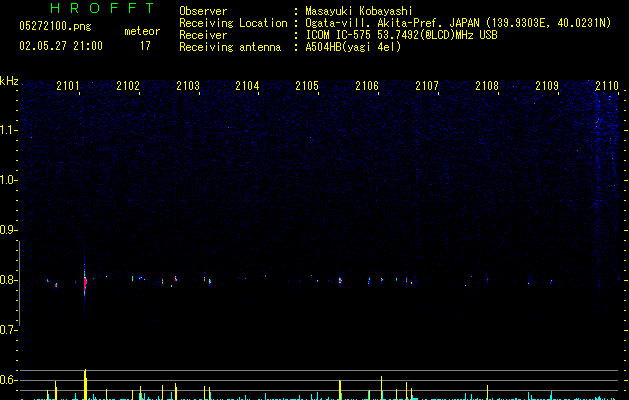Click the Observer label

point(203,11)
